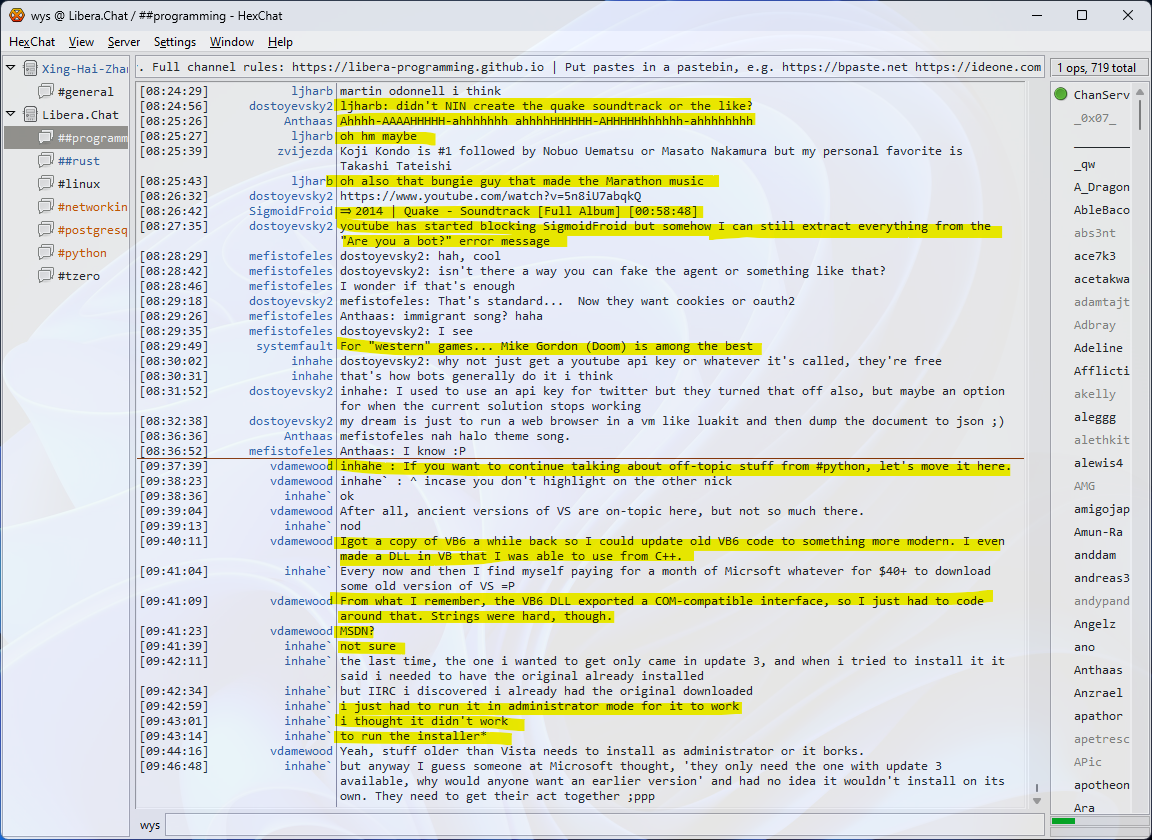Viewport: 1152px width, 840px height.
Task: Click the Xing-Hai-Zhai server icon
Action: pos(30,69)
